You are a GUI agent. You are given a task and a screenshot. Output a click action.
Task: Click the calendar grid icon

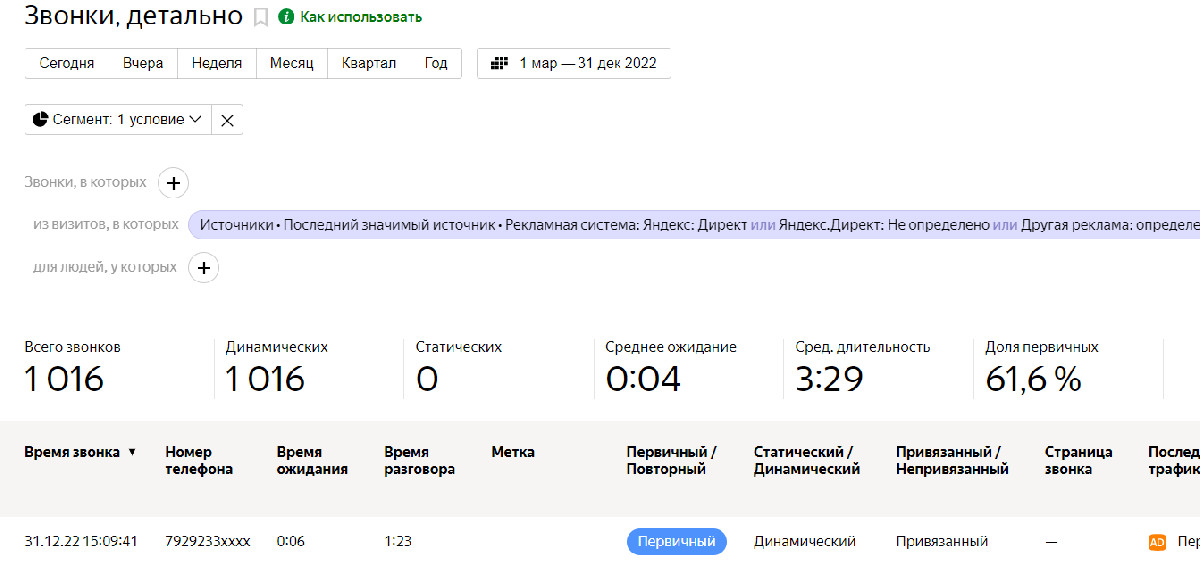pyautogui.click(x=499, y=63)
